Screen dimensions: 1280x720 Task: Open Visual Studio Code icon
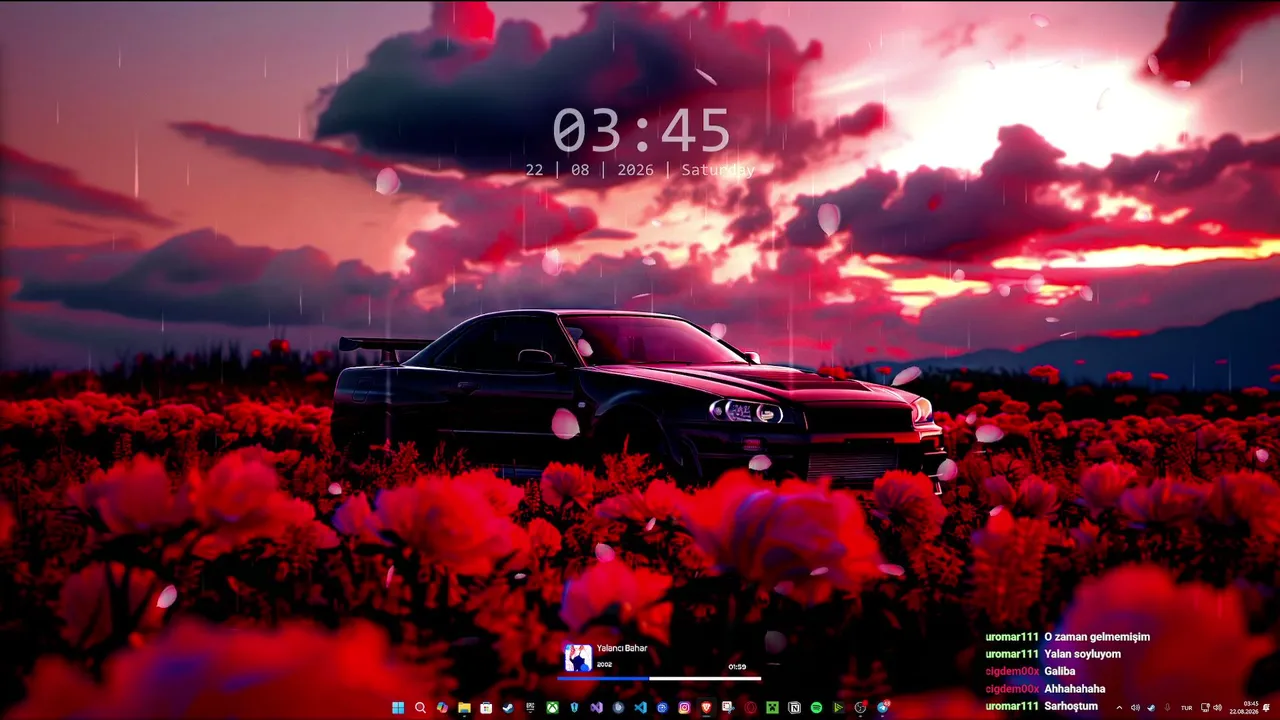tap(640, 708)
